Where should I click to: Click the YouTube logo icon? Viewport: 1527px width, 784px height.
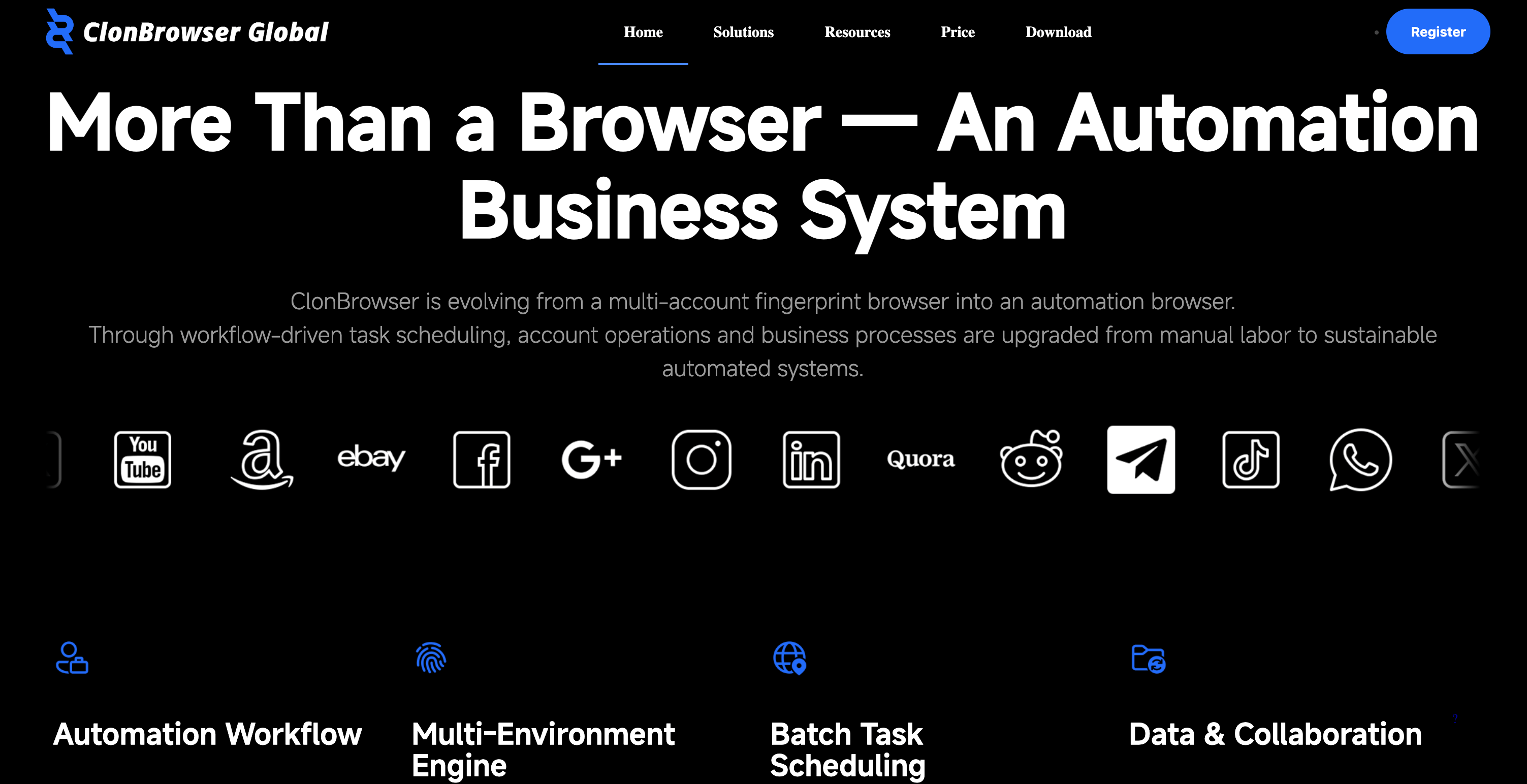pyautogui.click(x=143, y=459)
